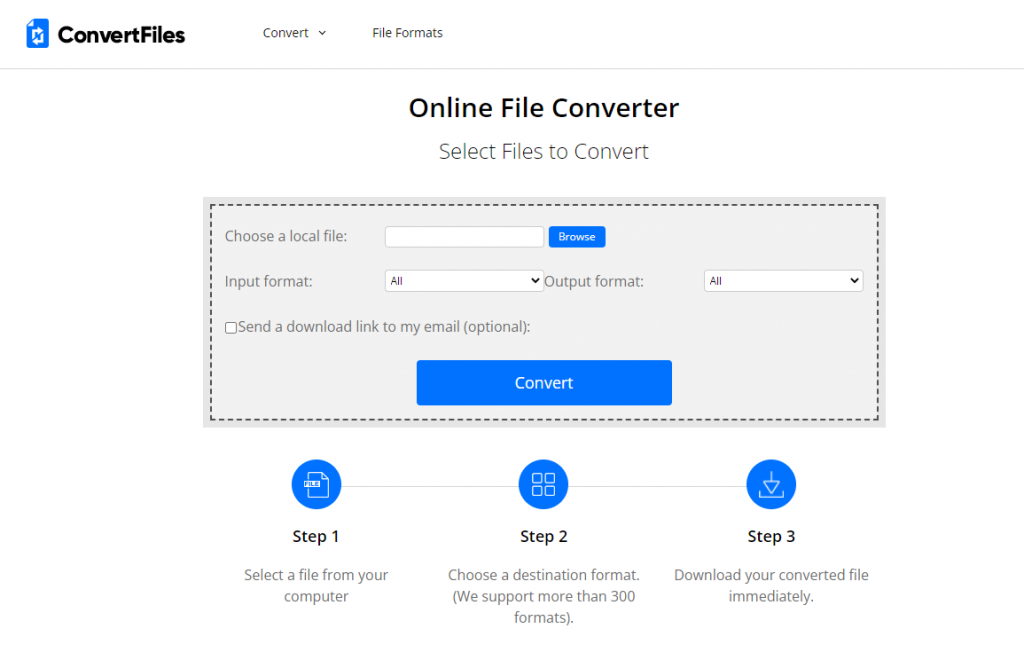Click 'Send a download link to my email' text

384,326
